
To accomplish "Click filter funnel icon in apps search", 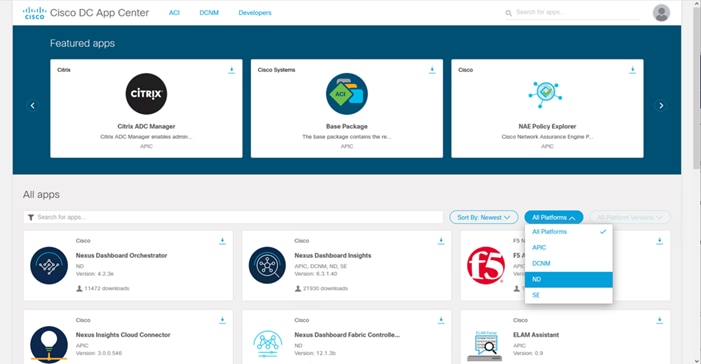I will tap(31, 217).
